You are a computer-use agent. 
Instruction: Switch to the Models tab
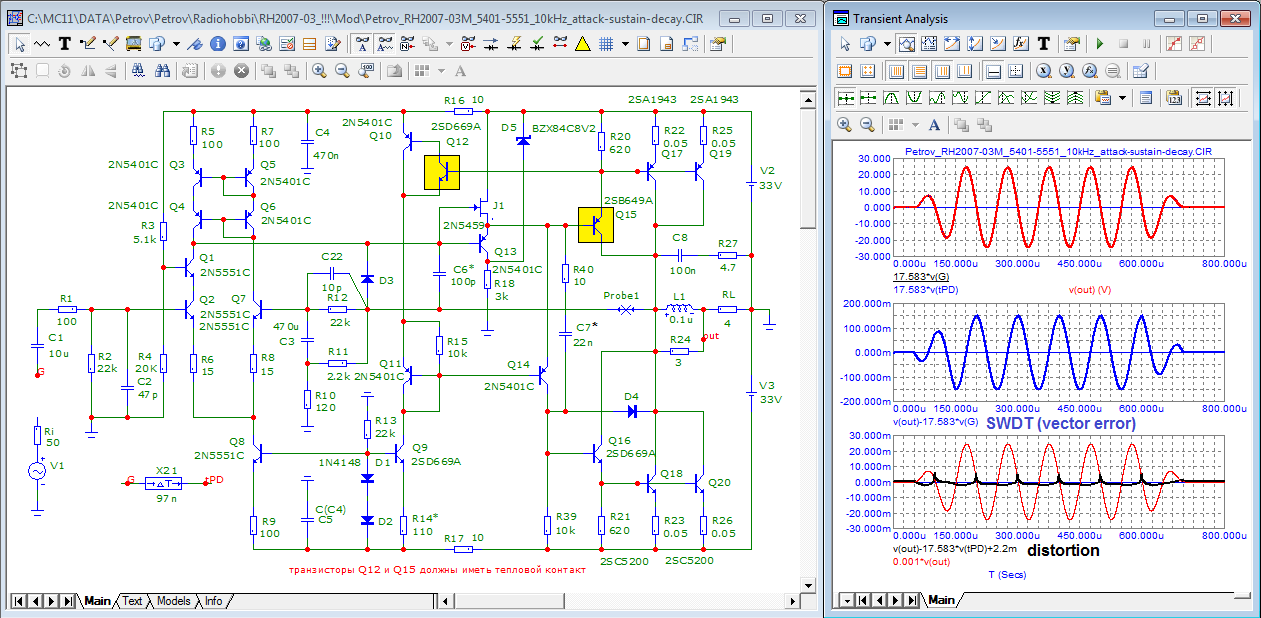click(x=173, y=601)
